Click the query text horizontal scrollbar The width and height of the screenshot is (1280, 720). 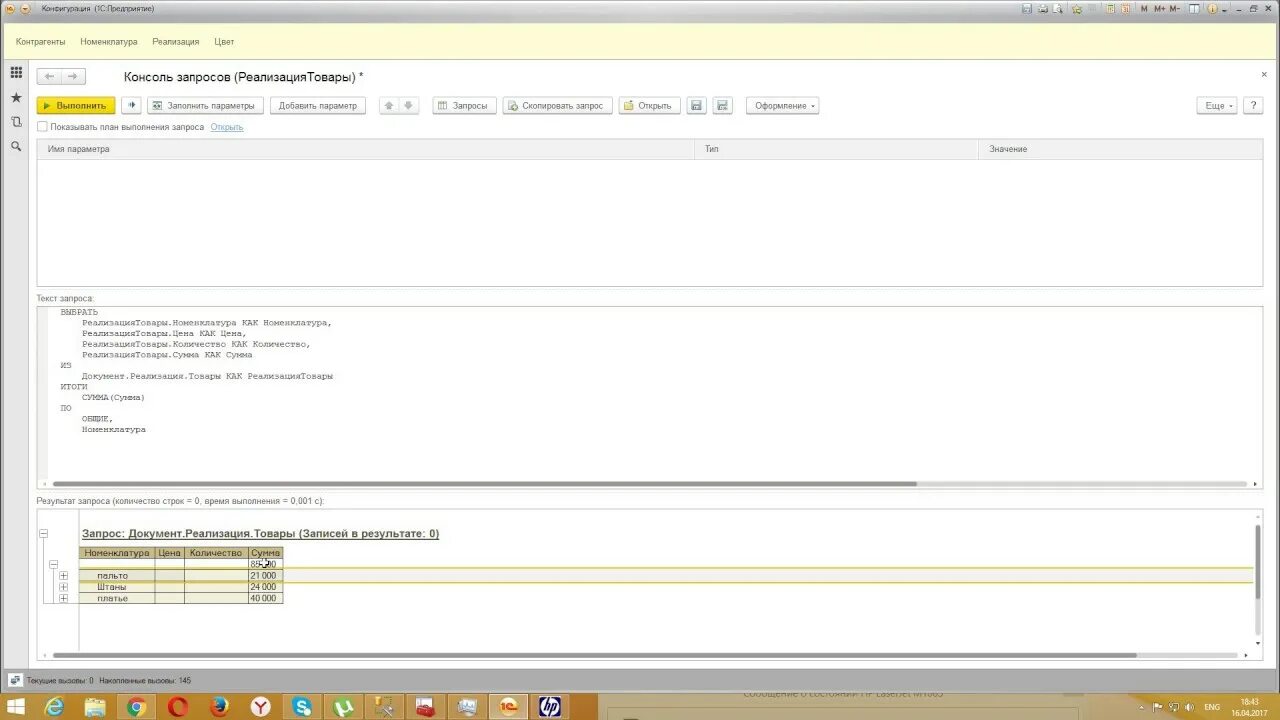[x=483, y=484]
